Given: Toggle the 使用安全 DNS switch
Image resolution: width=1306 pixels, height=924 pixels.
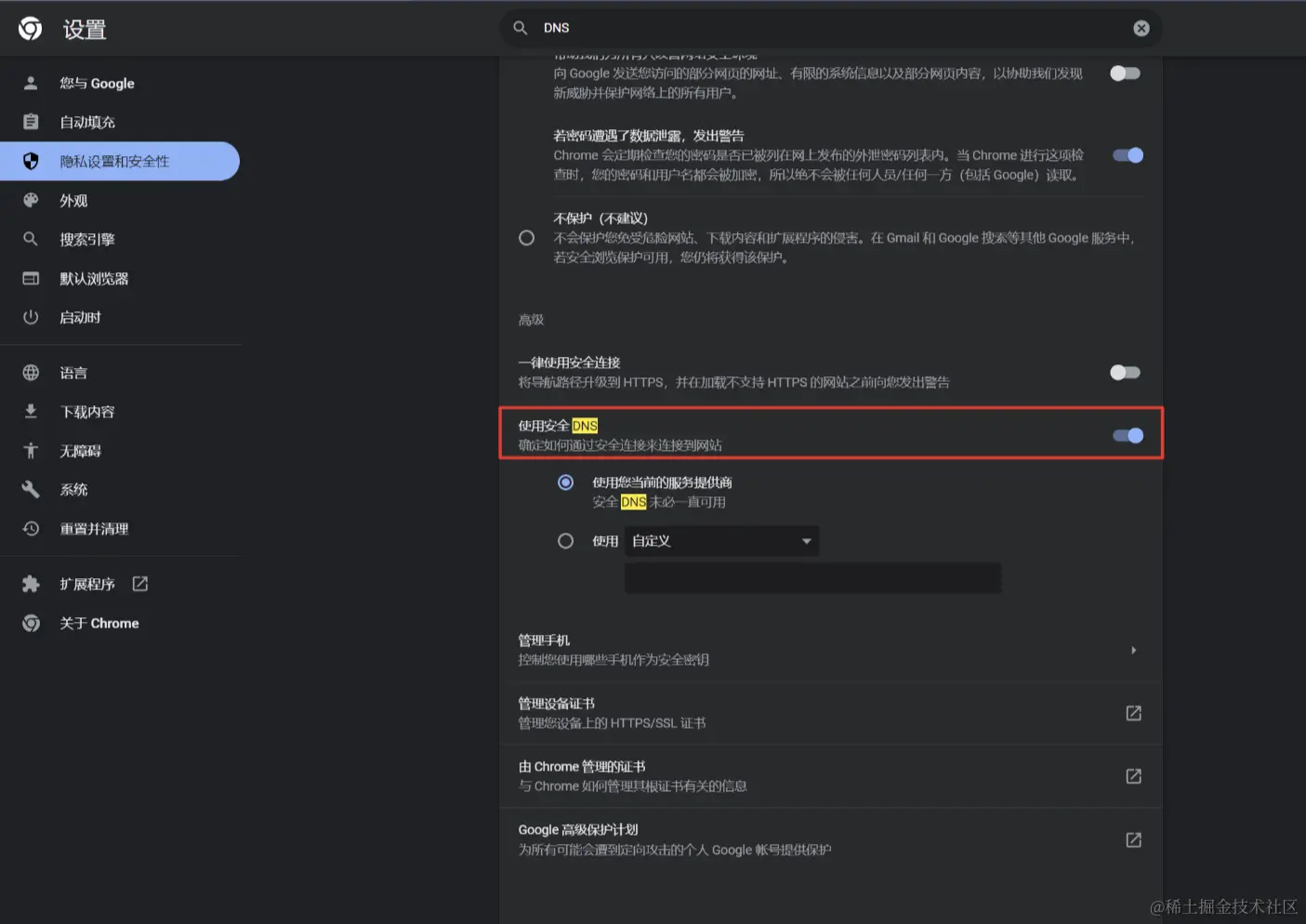Looking at the screenshot, I should coord(1128,435).
